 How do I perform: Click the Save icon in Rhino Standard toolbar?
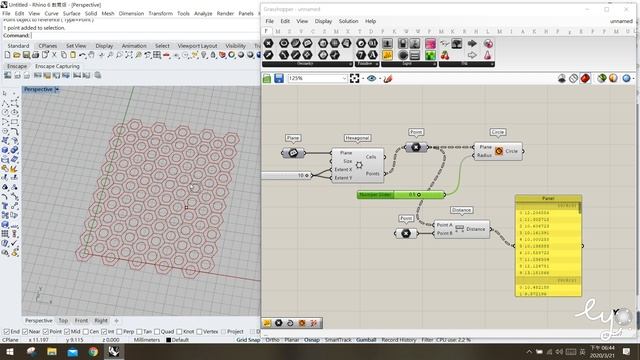click(x=27, y=55)
